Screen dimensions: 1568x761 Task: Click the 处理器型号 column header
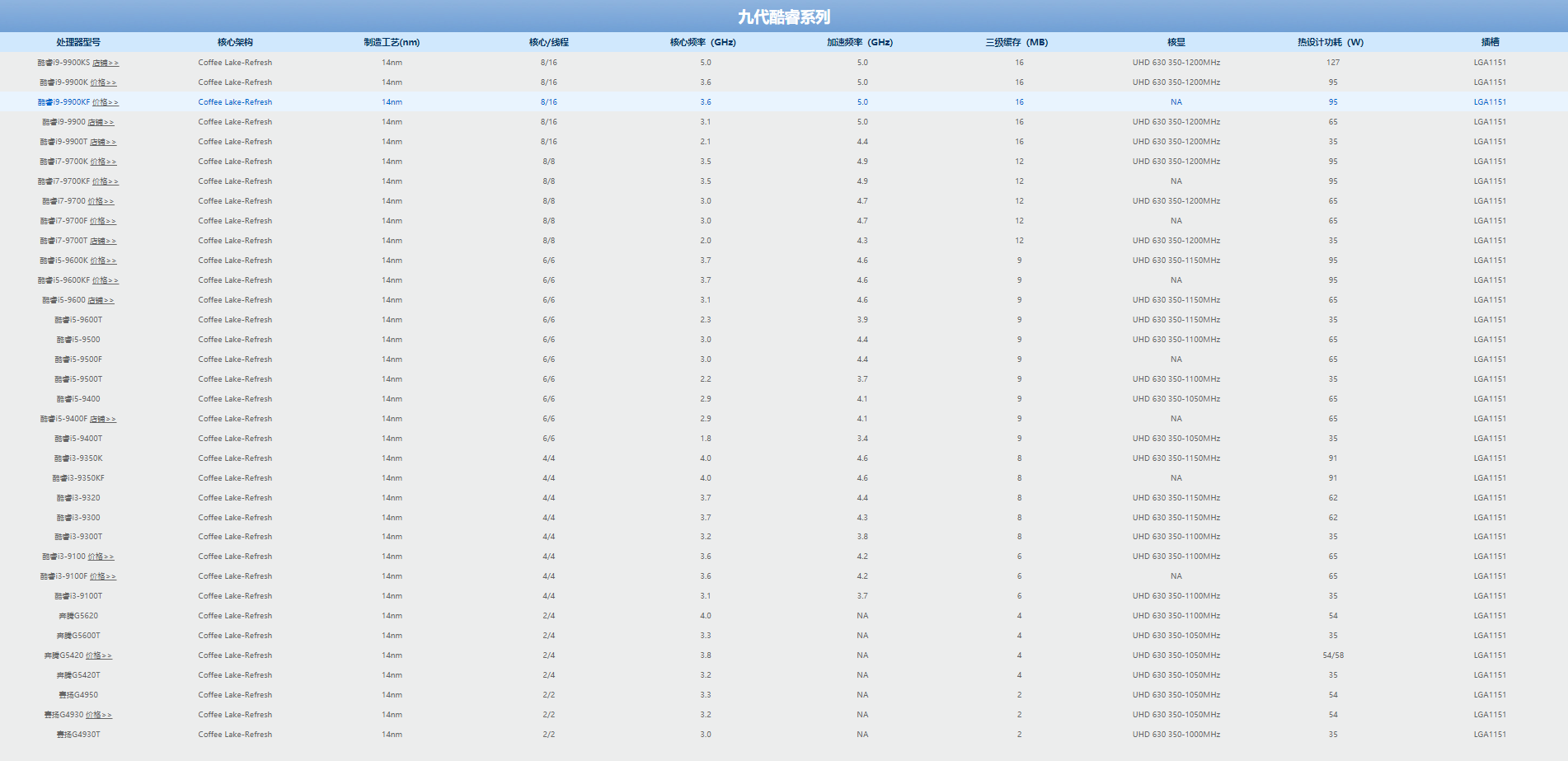point(78,42)
